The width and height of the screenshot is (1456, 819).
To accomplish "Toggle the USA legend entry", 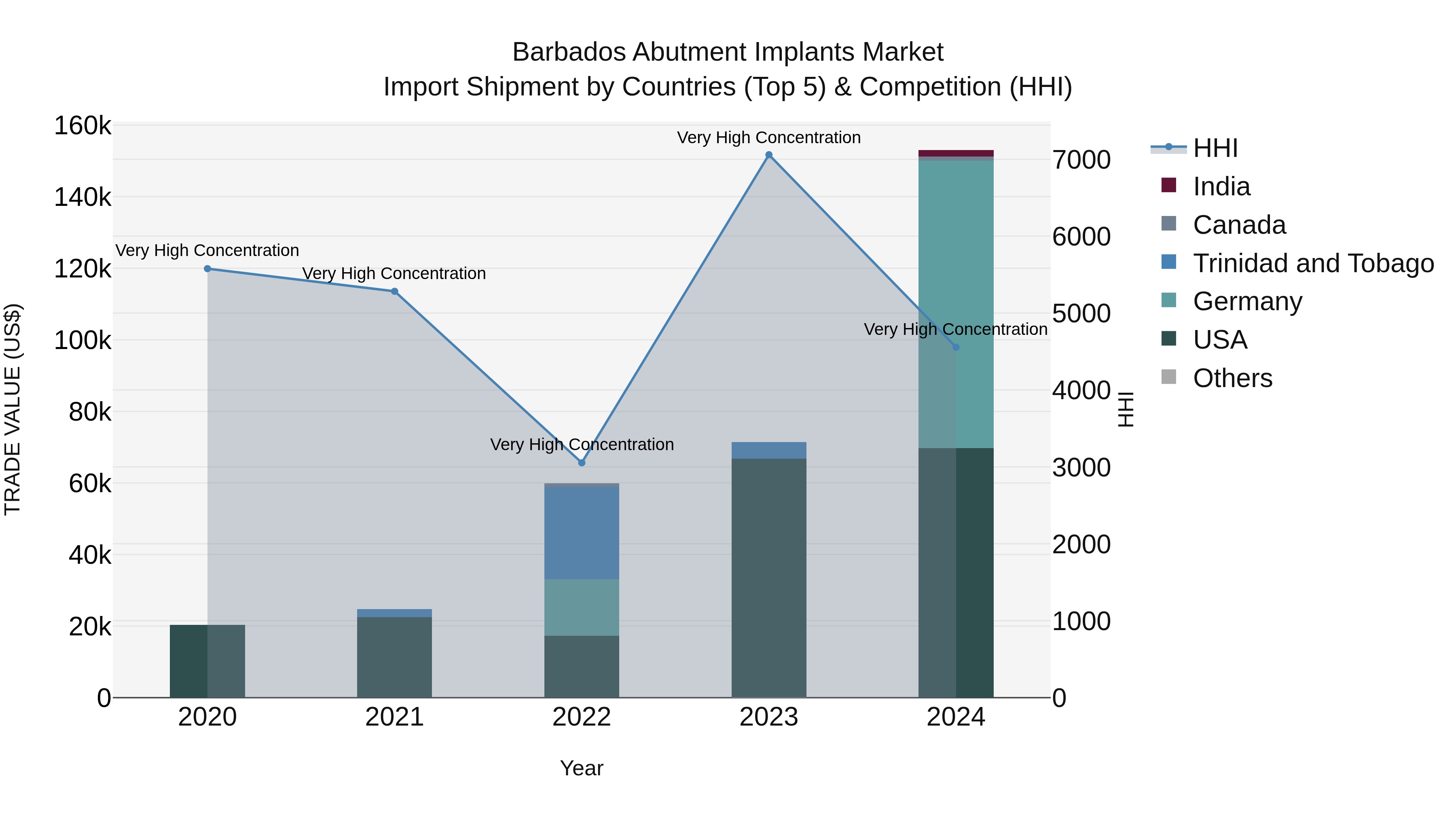I will pos(1204,340).
